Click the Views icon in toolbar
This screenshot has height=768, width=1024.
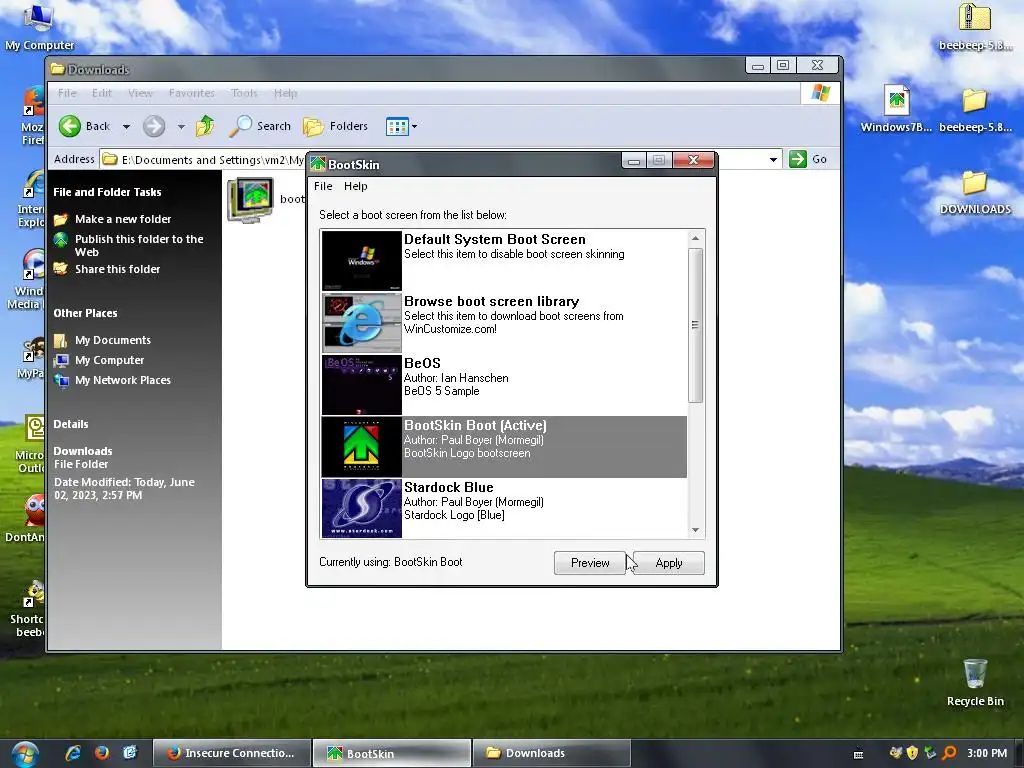tap(396, 126)
